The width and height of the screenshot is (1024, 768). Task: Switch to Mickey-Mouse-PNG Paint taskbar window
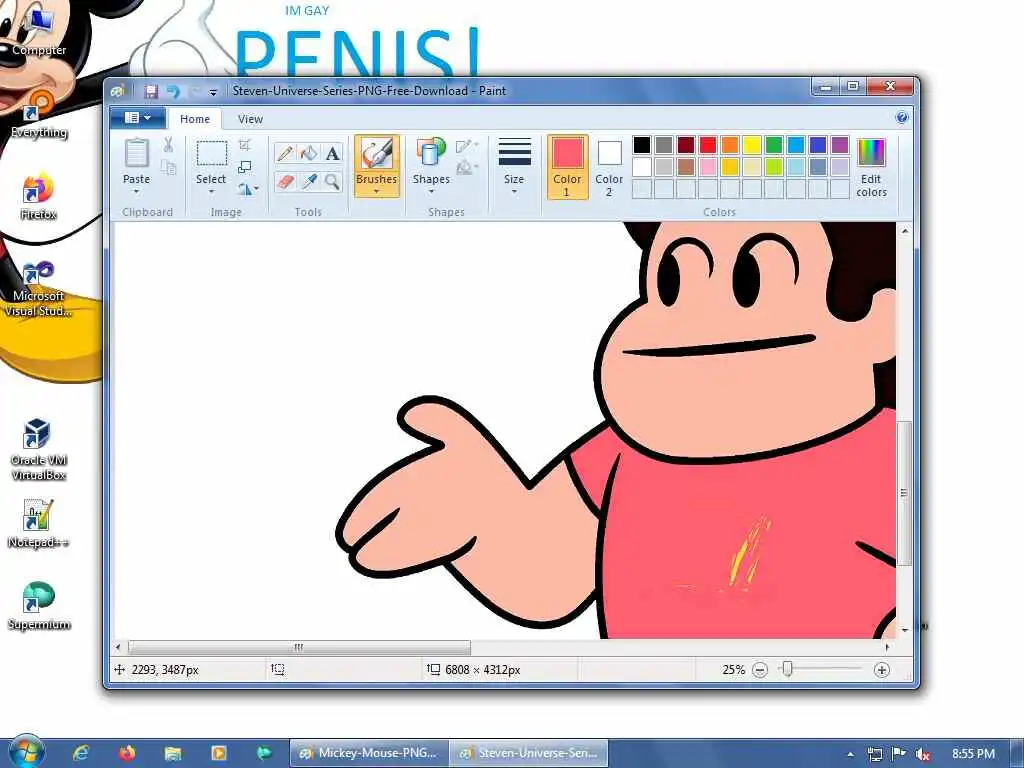pyautogui.click(x=369, y=753)
